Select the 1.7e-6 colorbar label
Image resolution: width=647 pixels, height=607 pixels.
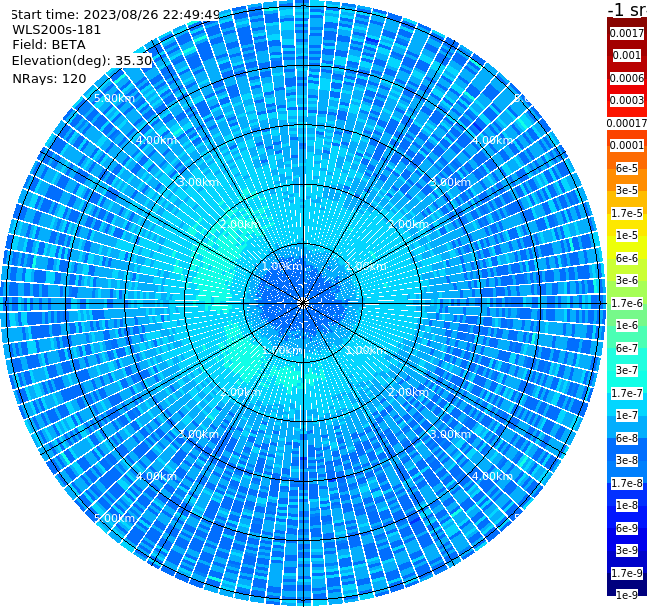click(627, 303)
